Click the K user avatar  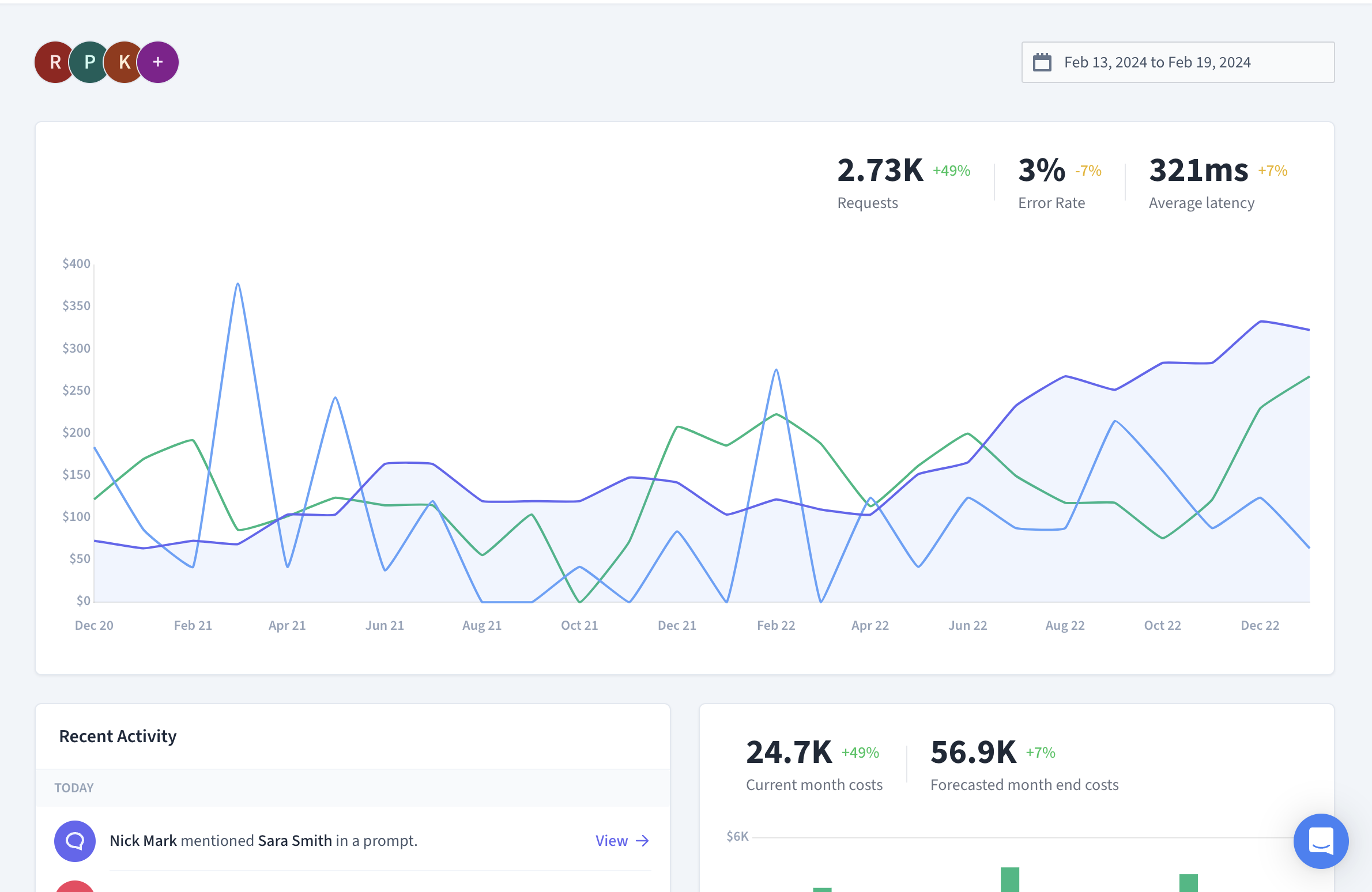[x=124, y=62]
